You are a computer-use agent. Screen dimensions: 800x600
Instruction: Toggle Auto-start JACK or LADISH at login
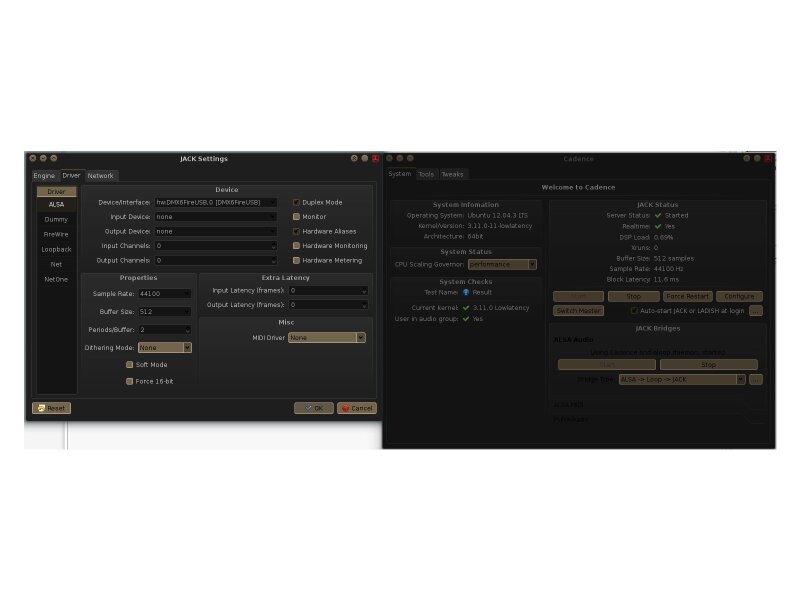tap(634, 311)
